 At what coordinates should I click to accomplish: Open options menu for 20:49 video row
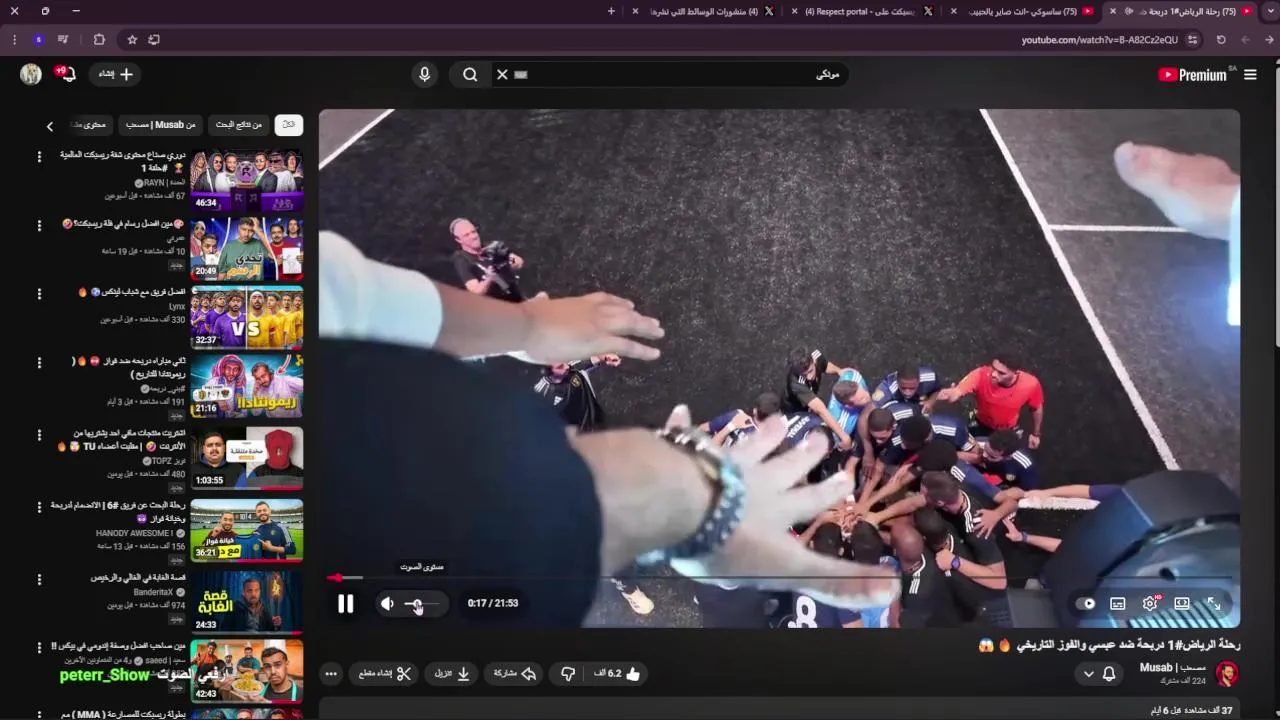click(39, 226)
